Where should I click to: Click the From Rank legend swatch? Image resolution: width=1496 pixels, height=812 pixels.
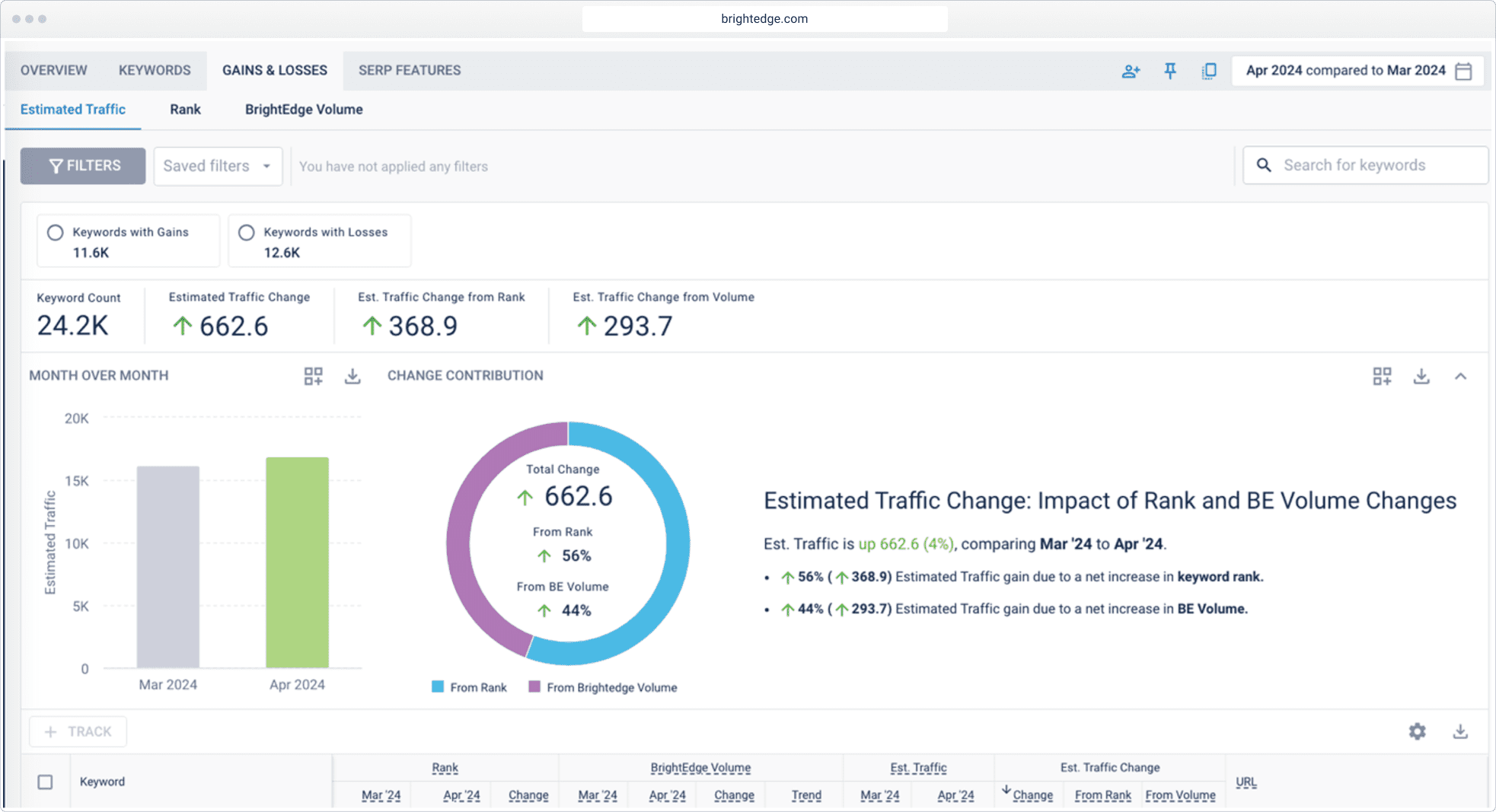[x=438, y=686]
